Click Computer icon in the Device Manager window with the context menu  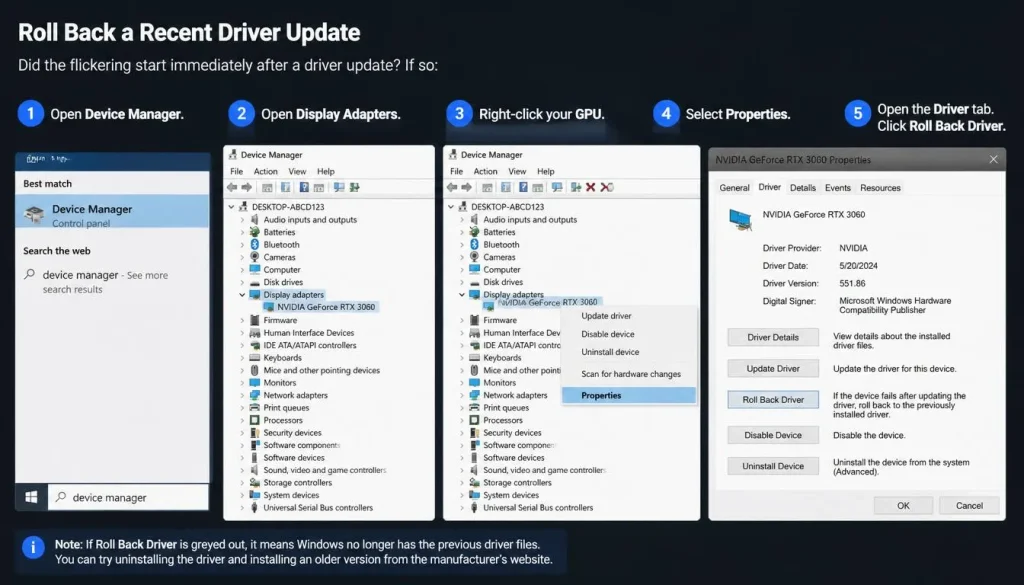(475, 269)
